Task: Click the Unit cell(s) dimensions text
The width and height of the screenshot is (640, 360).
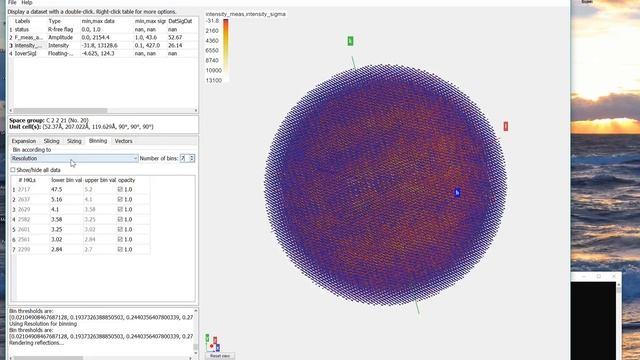Action: click(81, 127)
